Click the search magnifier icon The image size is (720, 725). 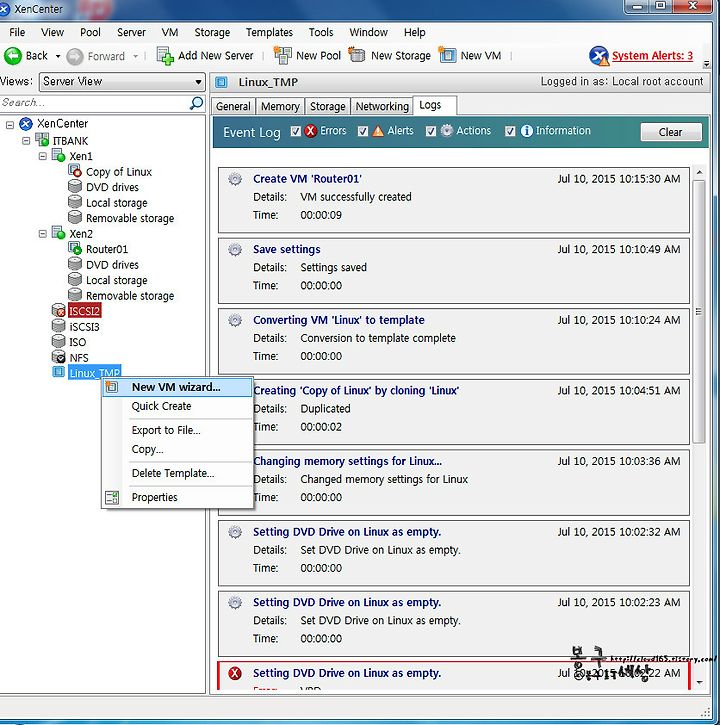point(196,103)
